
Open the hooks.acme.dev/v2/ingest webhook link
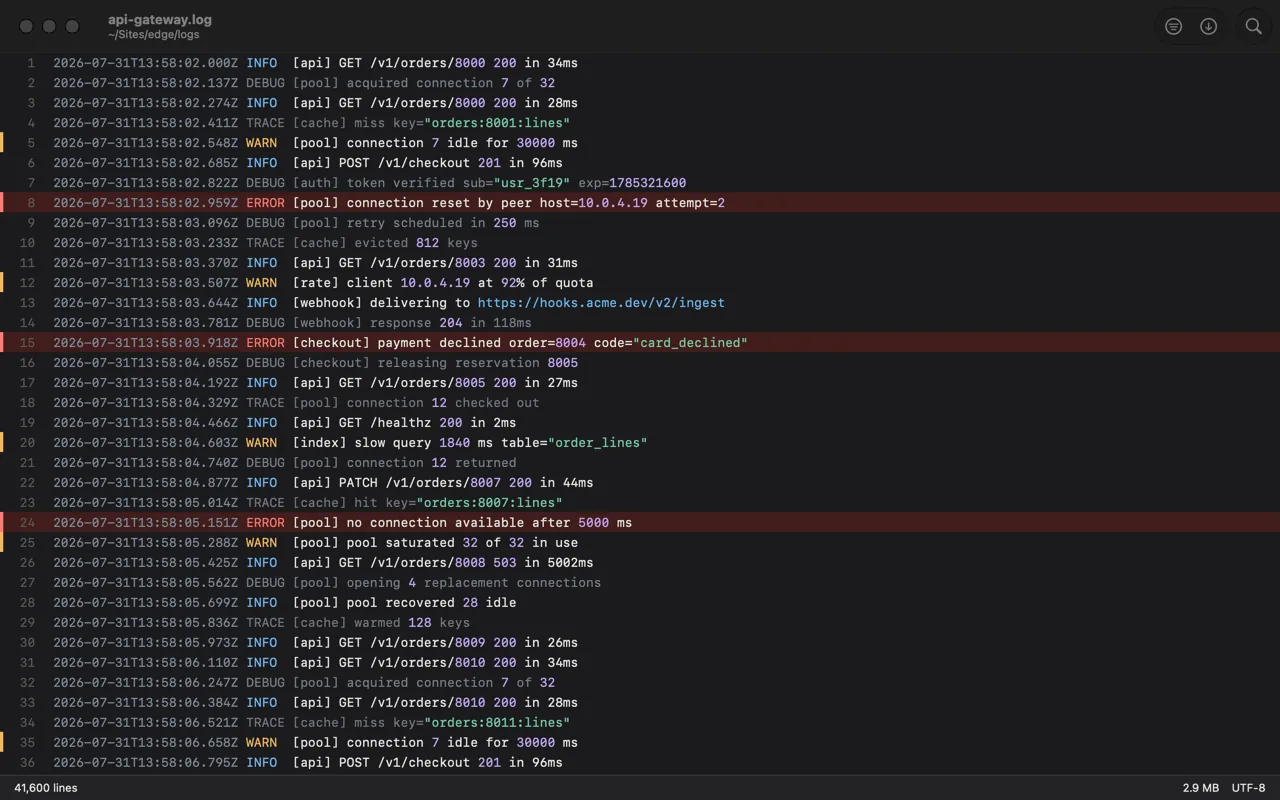pyautogui.click(x=601, y=303)
